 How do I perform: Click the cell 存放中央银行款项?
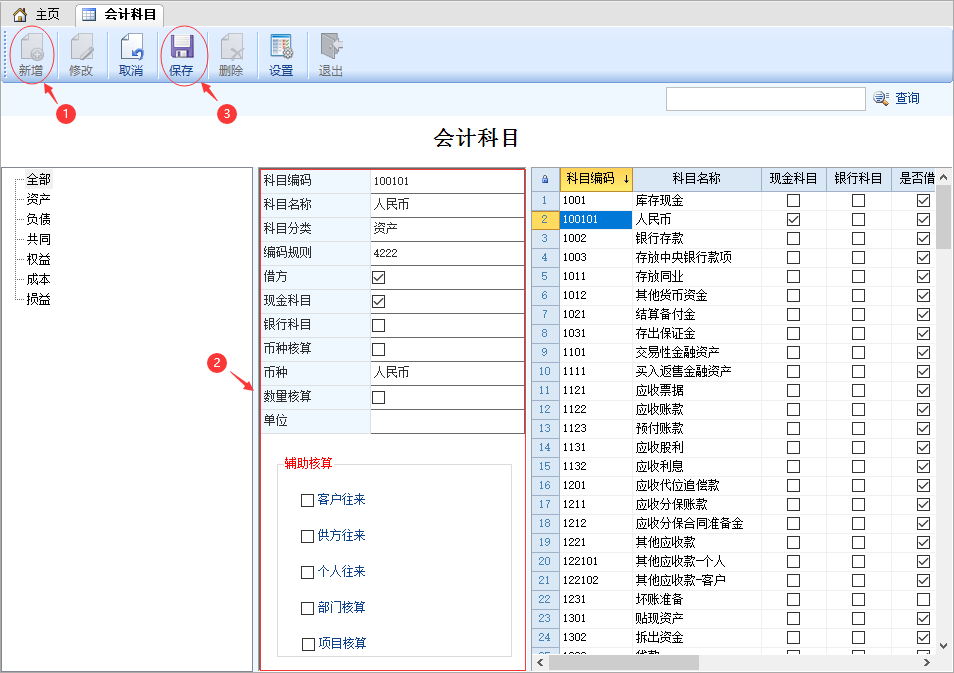point(697,257)
